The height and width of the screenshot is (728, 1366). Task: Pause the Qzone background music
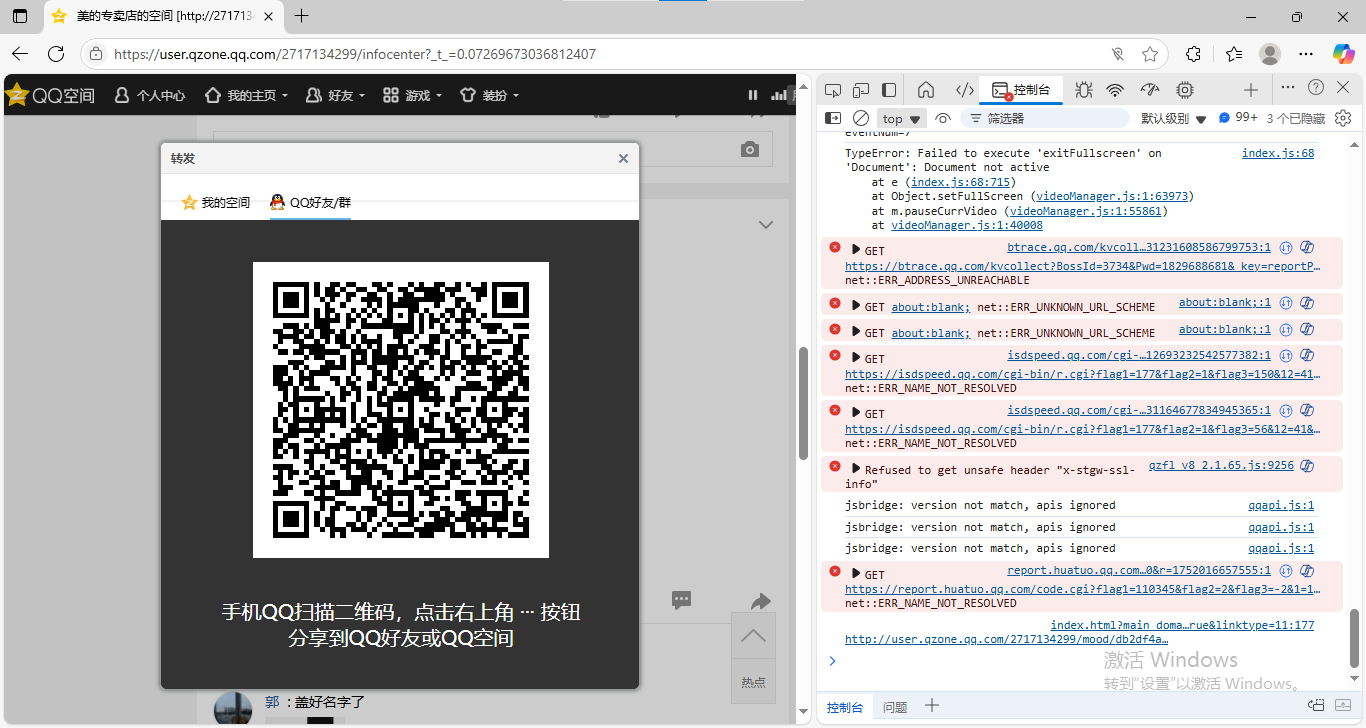point(753,95)
